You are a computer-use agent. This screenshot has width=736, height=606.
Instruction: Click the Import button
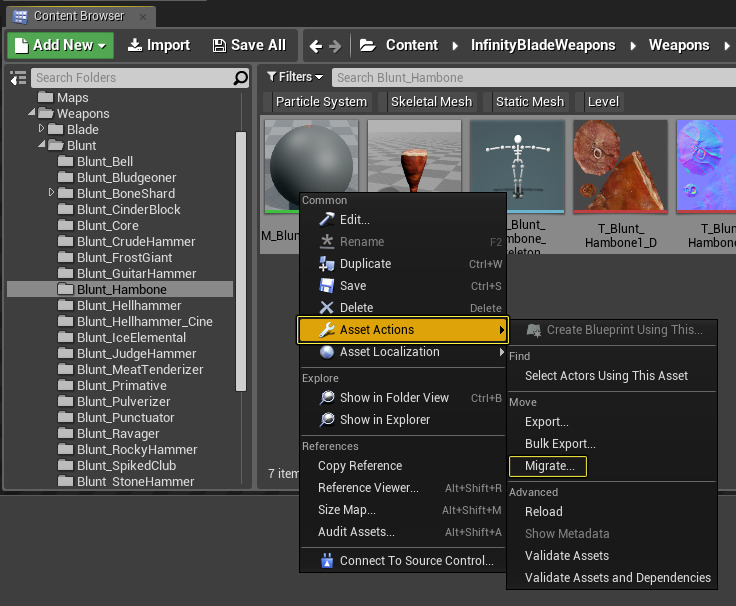click(x=158, y=45)
